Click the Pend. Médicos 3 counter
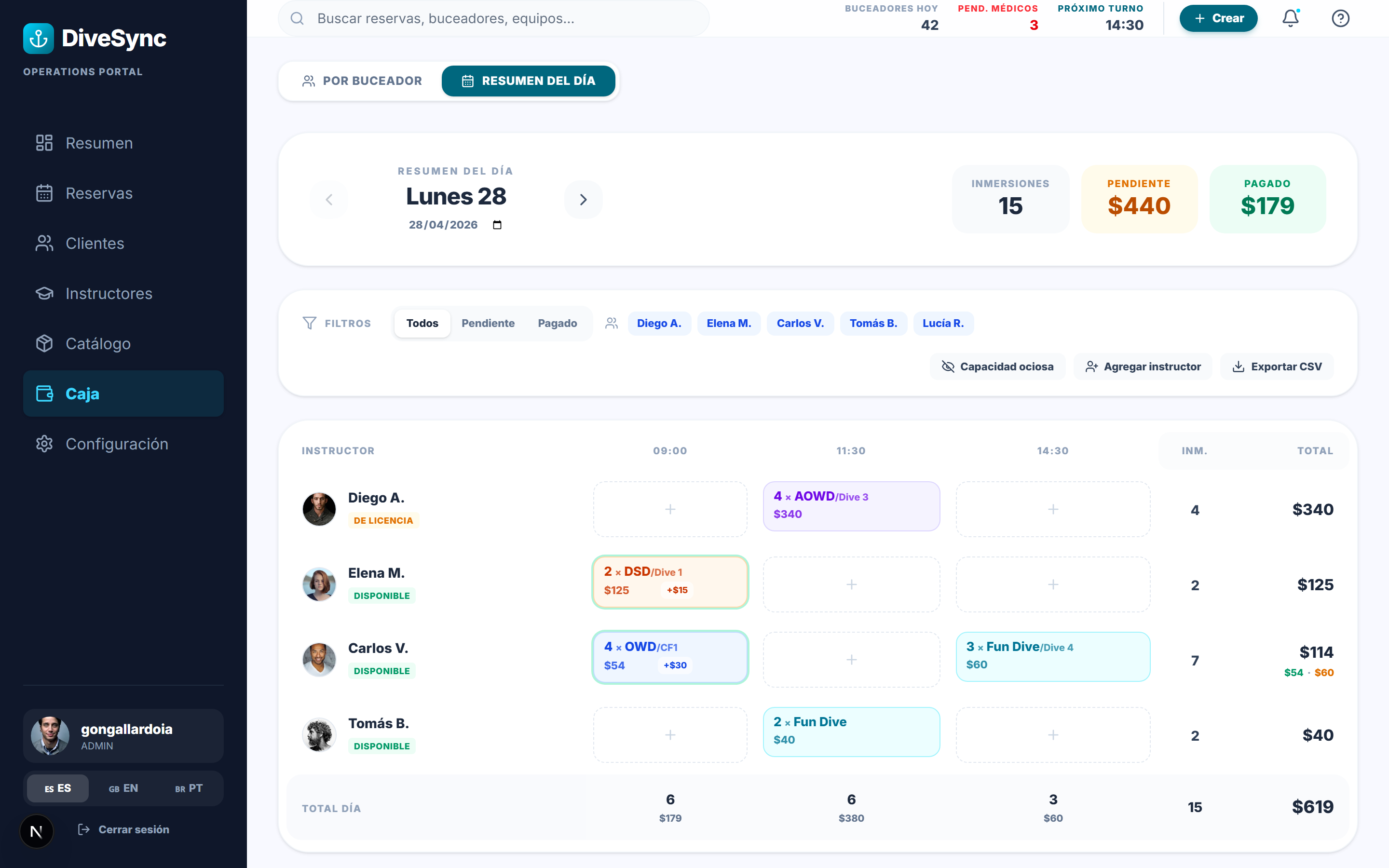The width and height of the screenshot is (1389, 868). (x=997, y=17)
